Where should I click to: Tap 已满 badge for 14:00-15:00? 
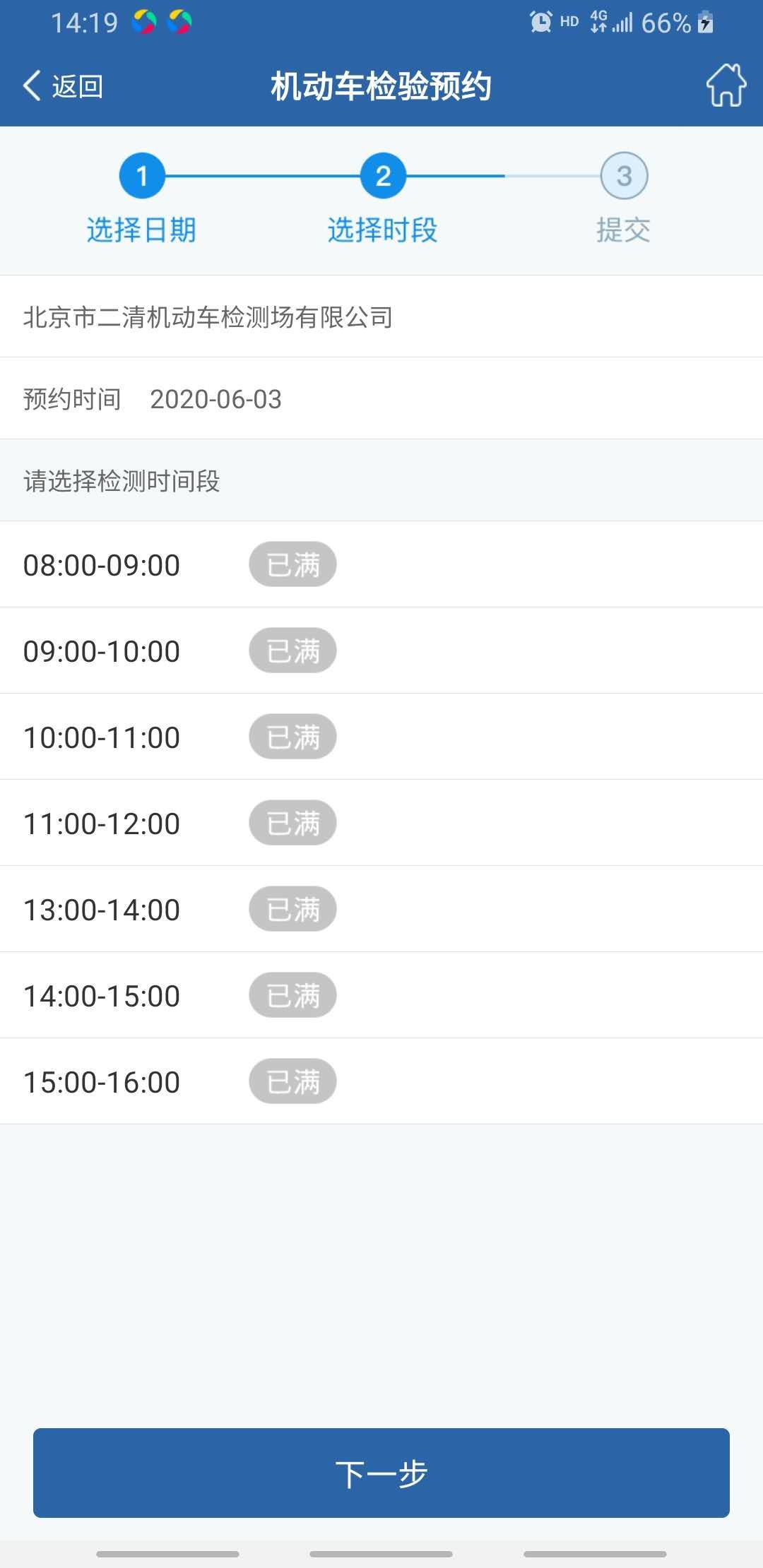[292, 995]
